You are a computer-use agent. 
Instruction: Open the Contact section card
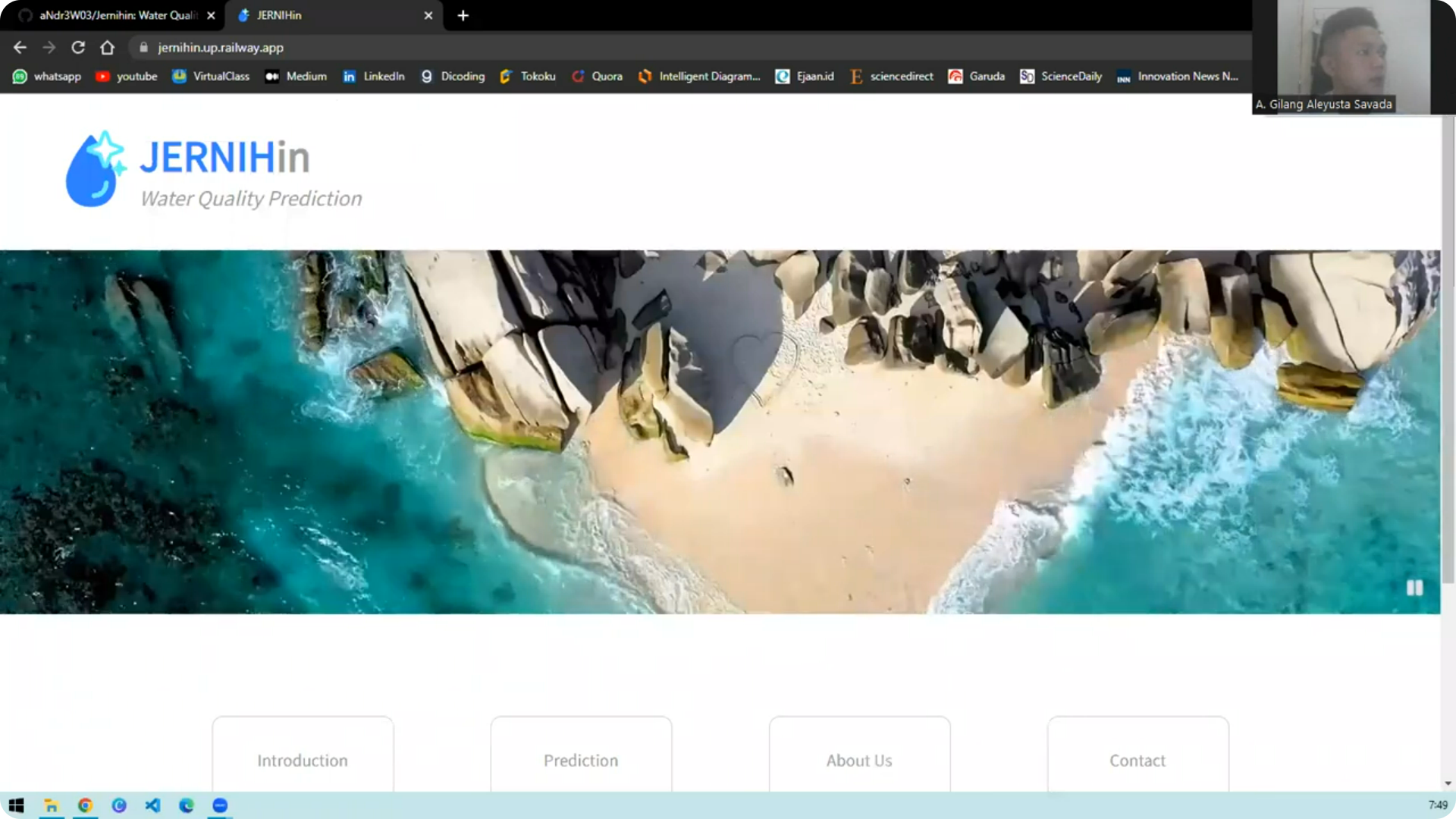tap(1137, 760)
